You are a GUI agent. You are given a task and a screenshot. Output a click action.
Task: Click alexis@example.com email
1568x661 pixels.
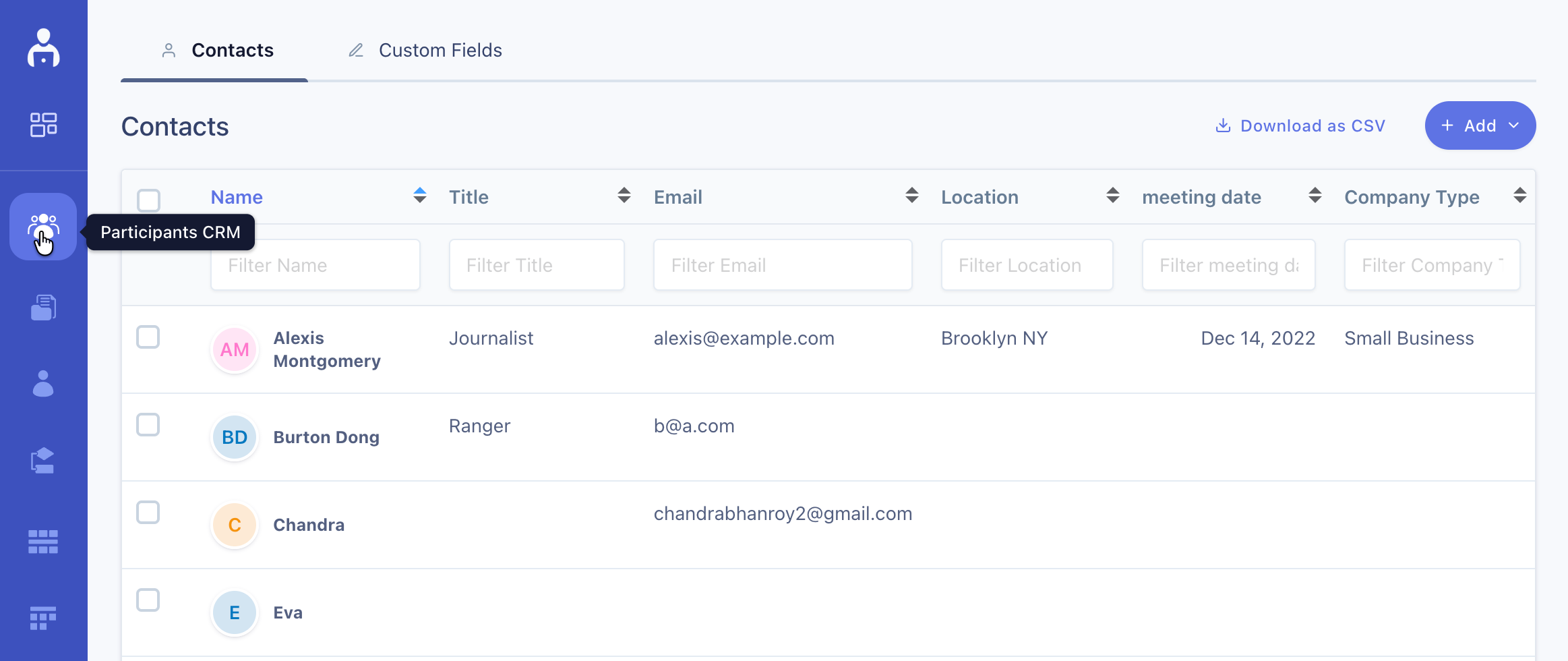(x=744, y=338)
